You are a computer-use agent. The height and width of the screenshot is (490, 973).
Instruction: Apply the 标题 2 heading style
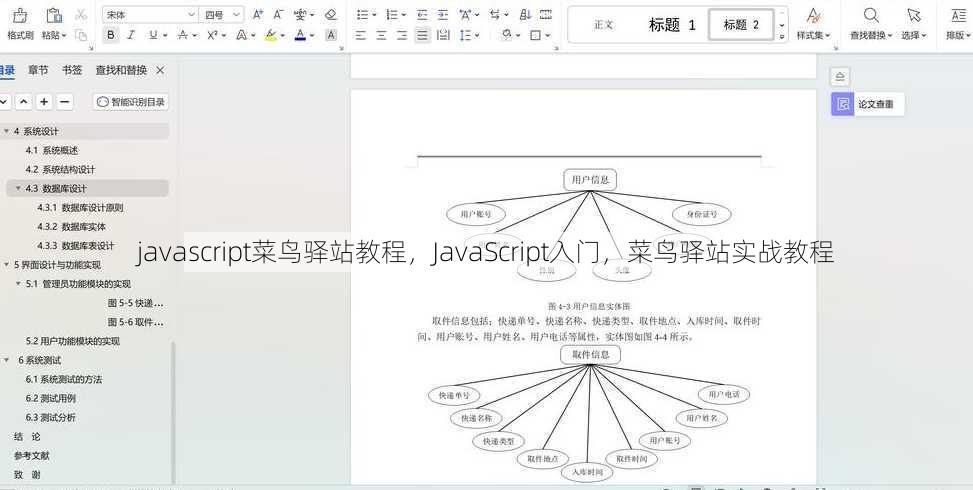point(741,25)
